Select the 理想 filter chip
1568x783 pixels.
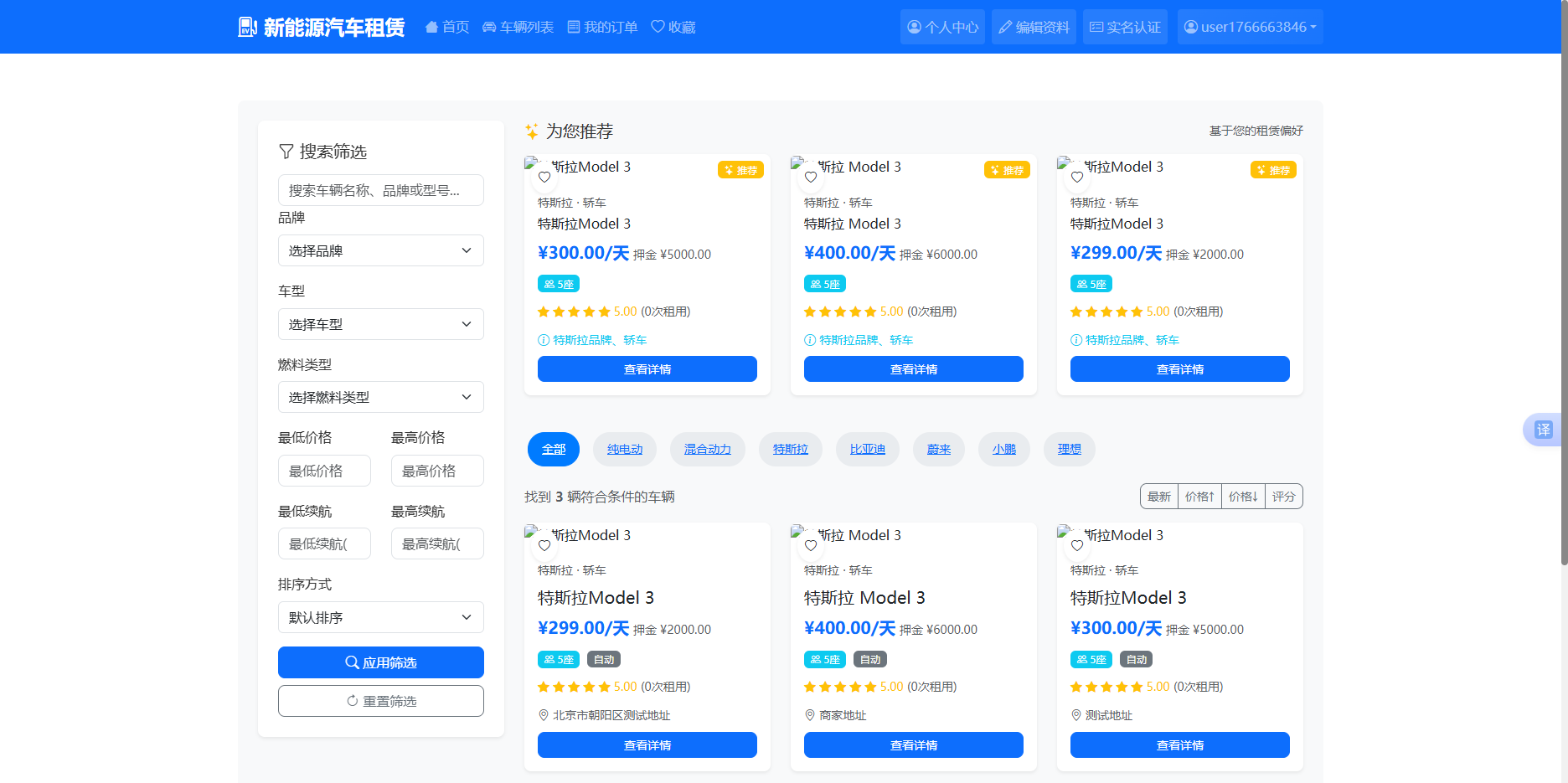coord(1070,449)
